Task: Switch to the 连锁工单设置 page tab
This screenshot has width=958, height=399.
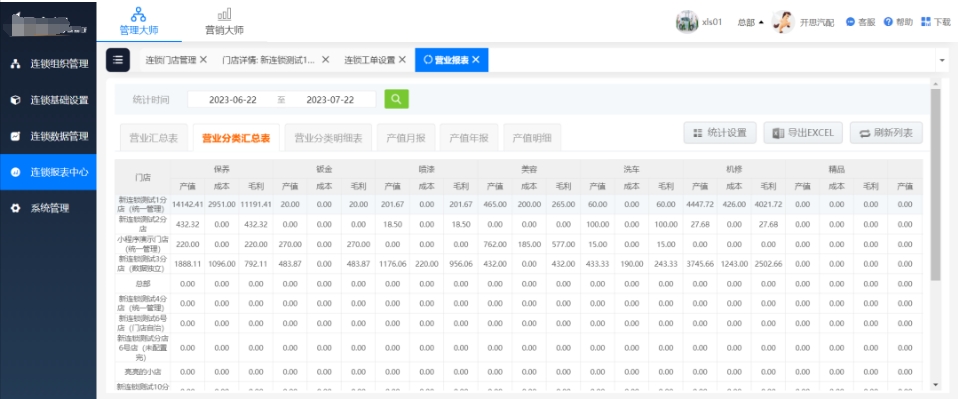Action: click(370, 60)
